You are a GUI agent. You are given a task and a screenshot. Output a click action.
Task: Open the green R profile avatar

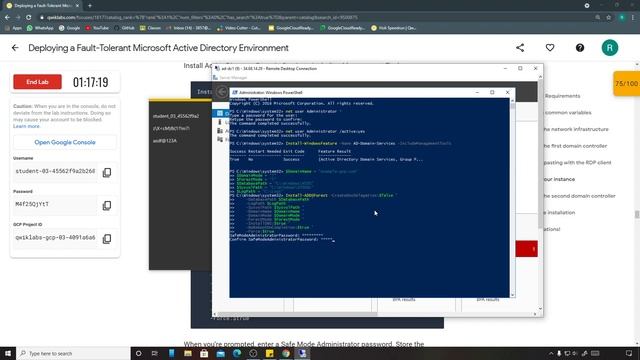(x=610, y=48)
